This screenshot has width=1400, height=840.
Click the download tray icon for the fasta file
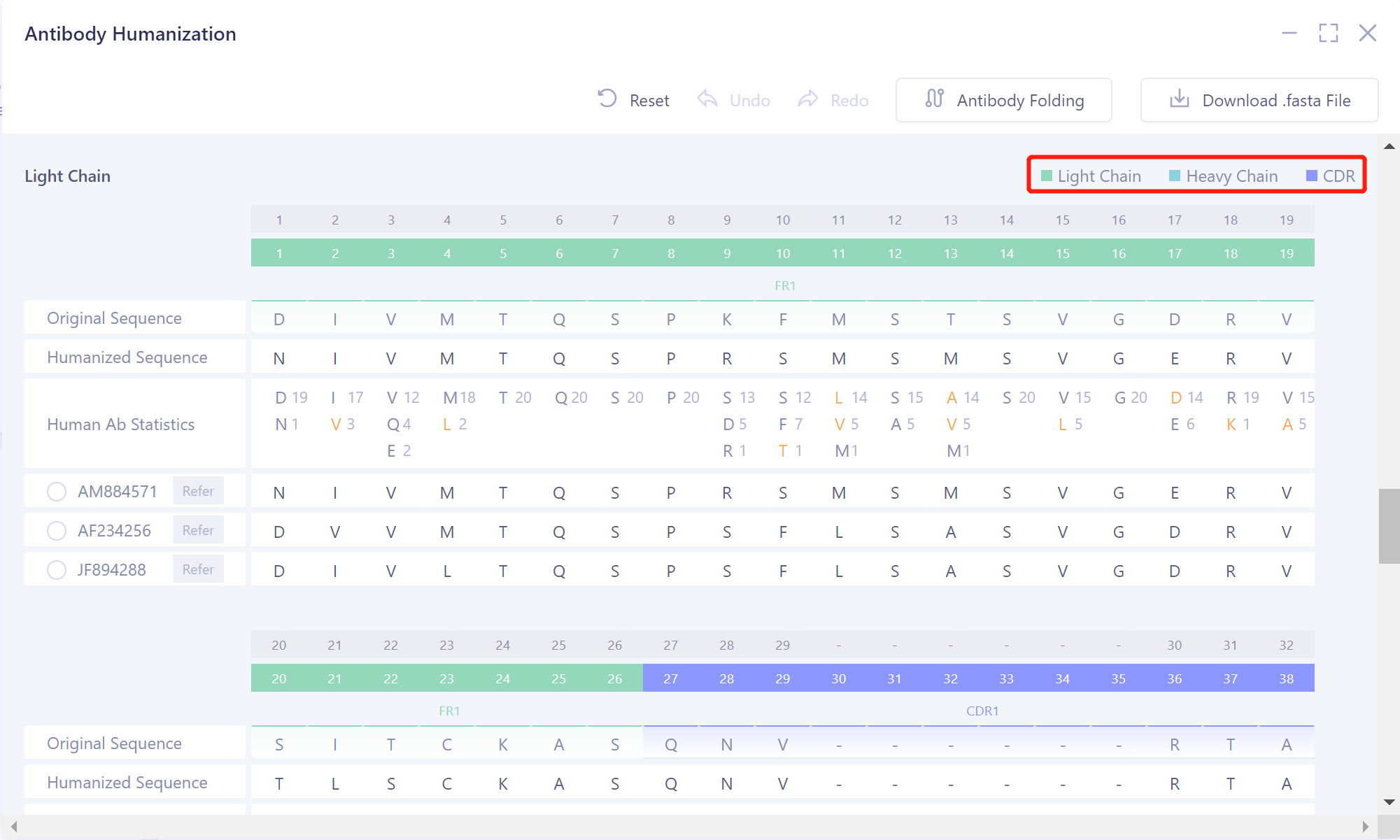1180,99
